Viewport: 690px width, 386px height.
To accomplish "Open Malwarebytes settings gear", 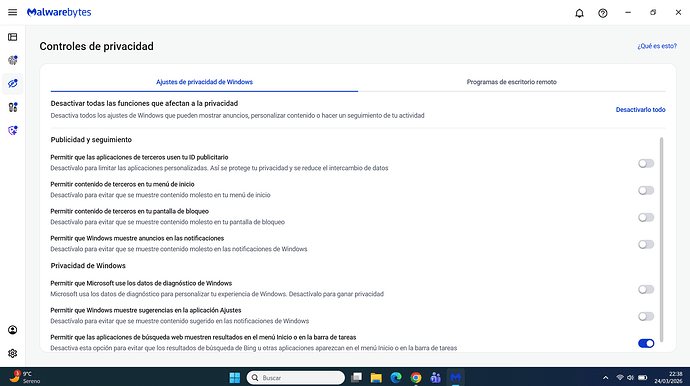I will pyautogui.click(x=12, y=353).
